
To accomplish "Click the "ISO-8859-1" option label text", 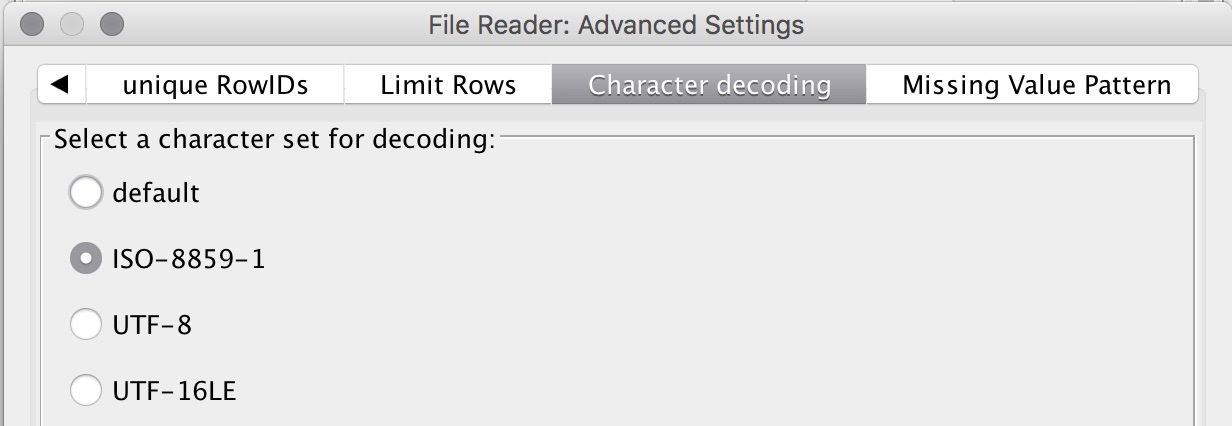I will coord(189,259).
